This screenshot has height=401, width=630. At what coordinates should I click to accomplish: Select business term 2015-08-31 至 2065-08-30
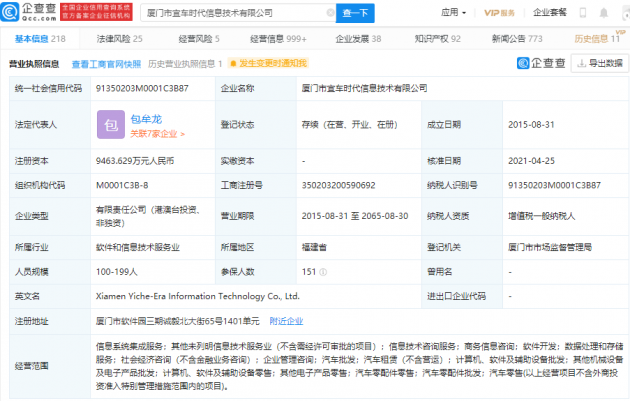355,216
